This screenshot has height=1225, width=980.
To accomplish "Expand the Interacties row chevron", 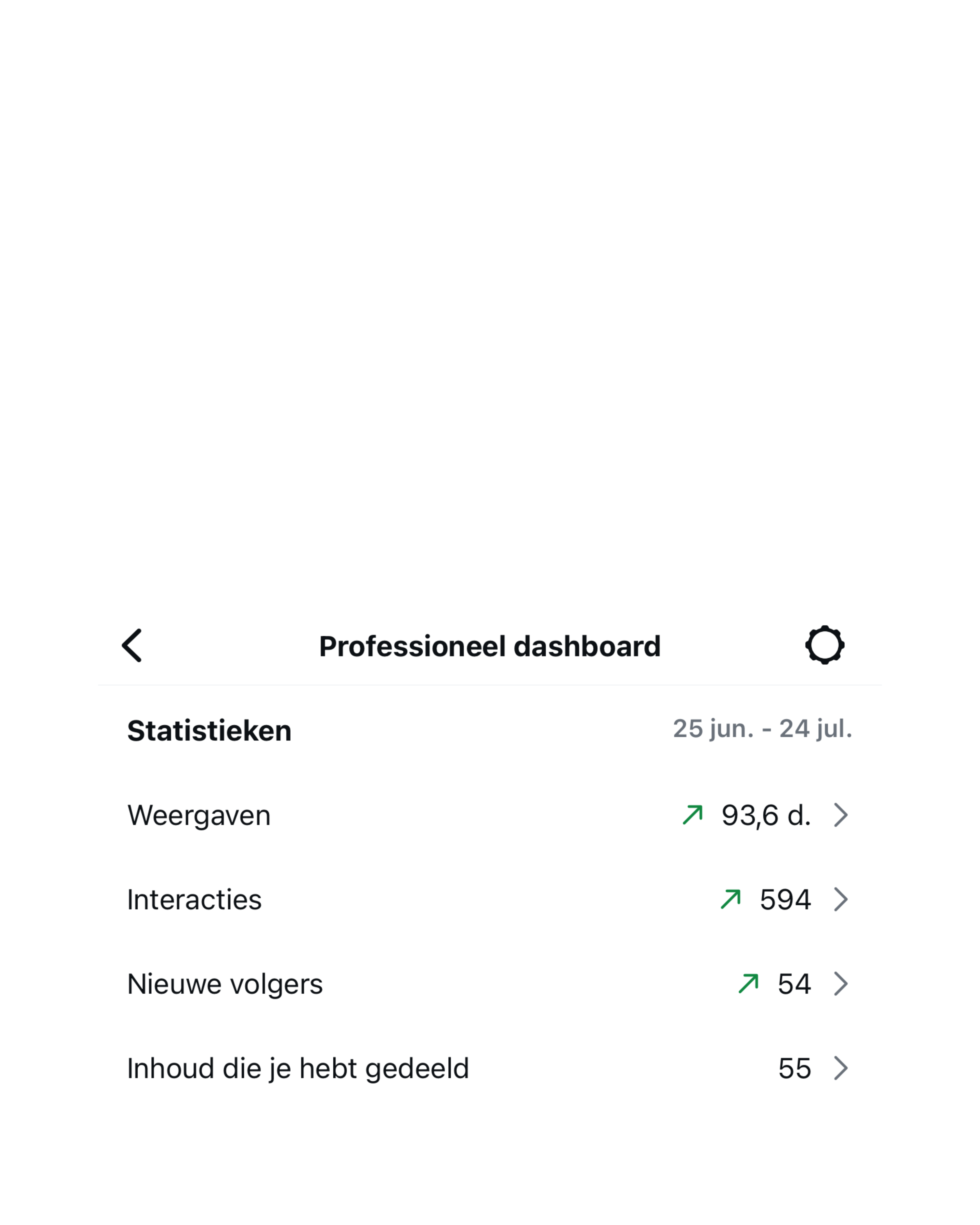I will coord(841,900).
